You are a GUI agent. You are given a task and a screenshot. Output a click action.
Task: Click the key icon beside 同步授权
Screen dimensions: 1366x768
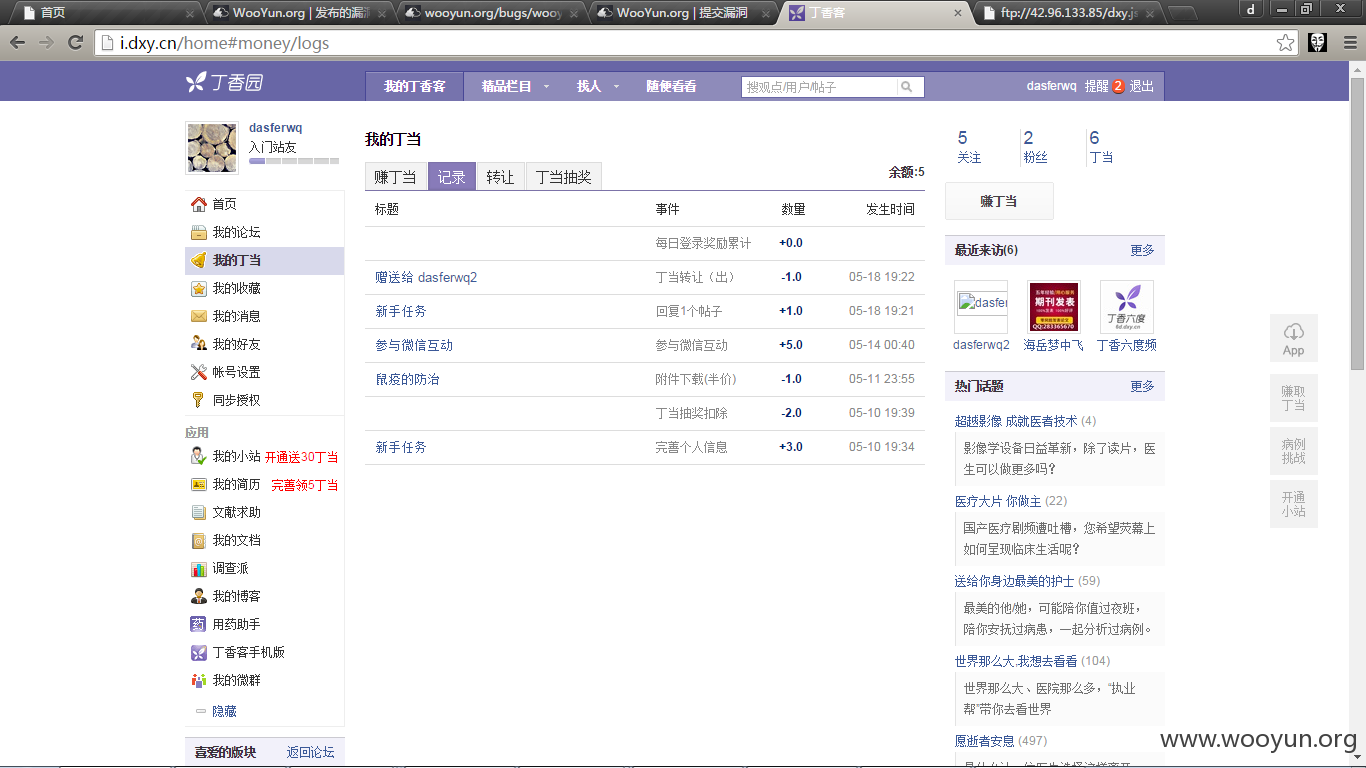tap(198, 400)
